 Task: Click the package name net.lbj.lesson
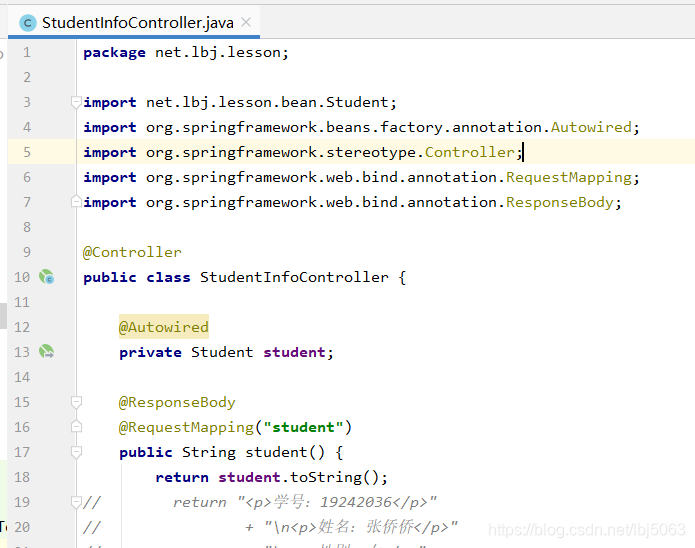(x=218, y=53)
